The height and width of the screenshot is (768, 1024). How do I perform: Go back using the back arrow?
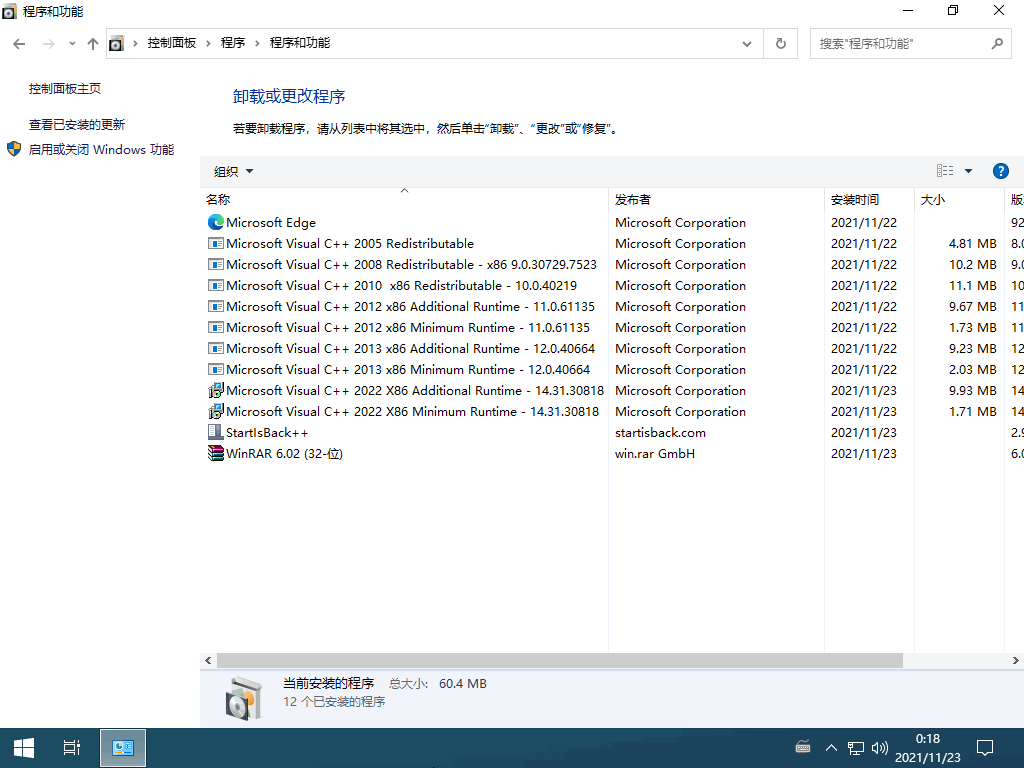(x=20, y=44)
